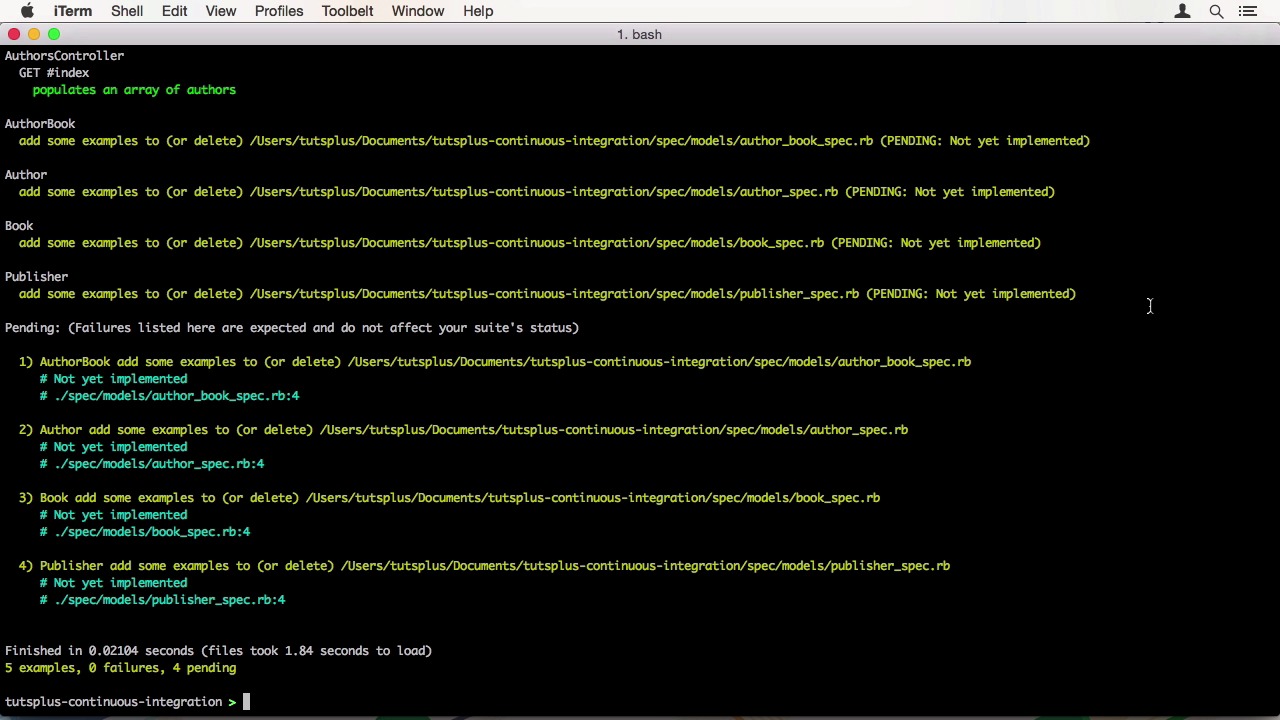Click './spec/models/author_spec.rb:4' path
The height and width of the screenshot is (720, 1280).
point(159,464)
